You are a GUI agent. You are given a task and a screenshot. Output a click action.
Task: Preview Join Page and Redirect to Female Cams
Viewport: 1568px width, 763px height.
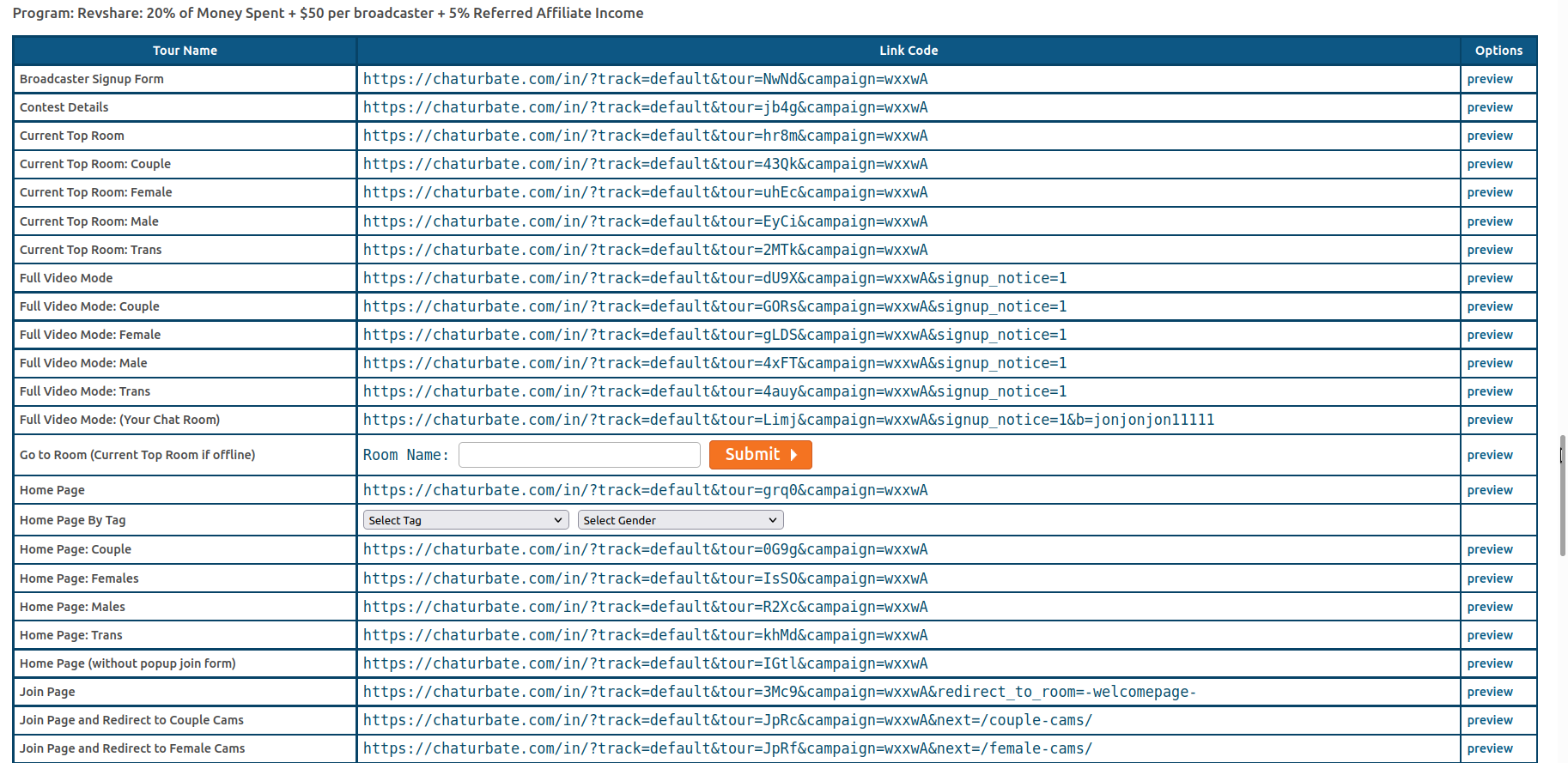(x=1489, y=748)
